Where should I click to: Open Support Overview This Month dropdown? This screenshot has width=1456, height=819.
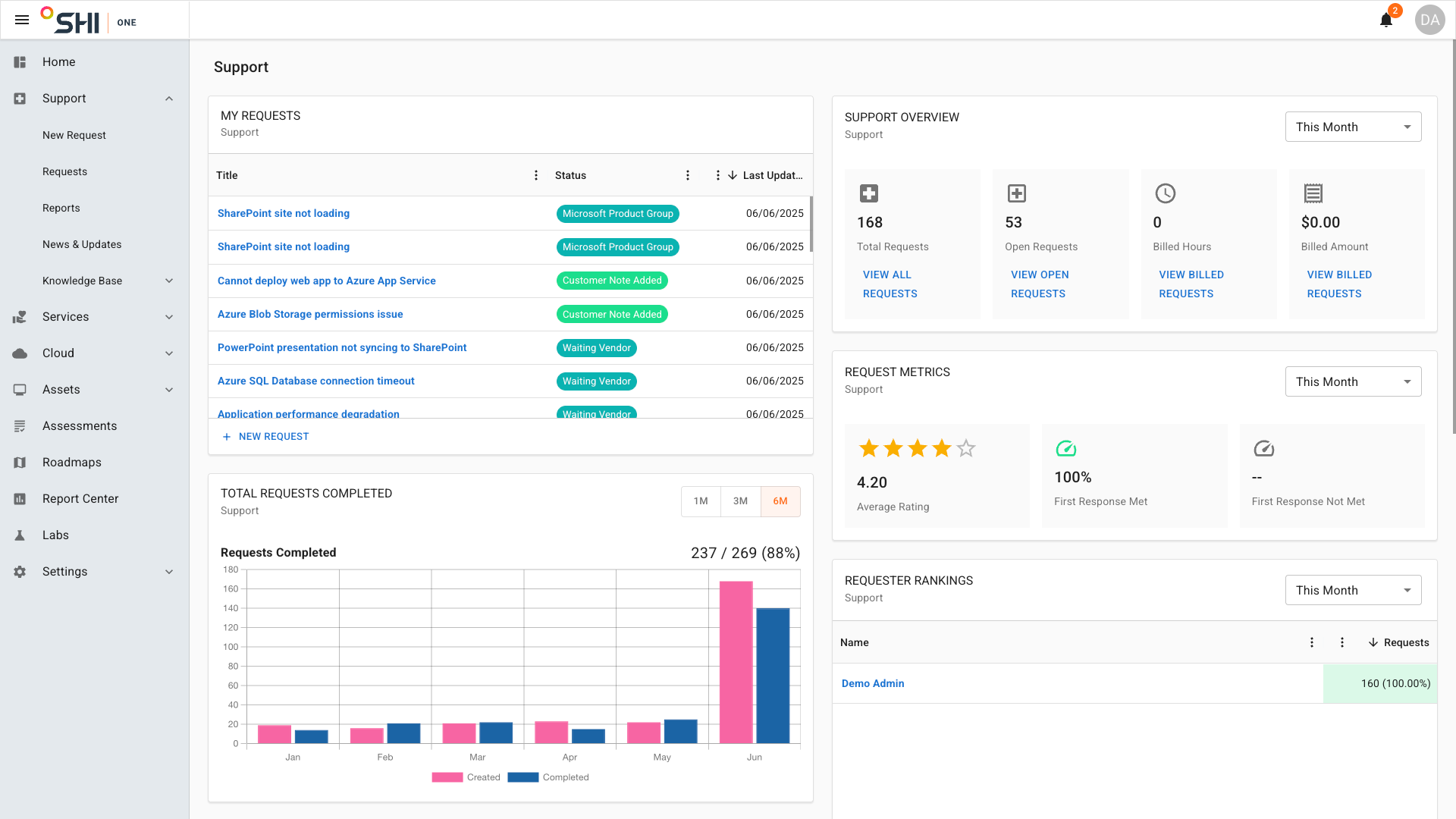pyautogui.click(x=1353, y=127)
